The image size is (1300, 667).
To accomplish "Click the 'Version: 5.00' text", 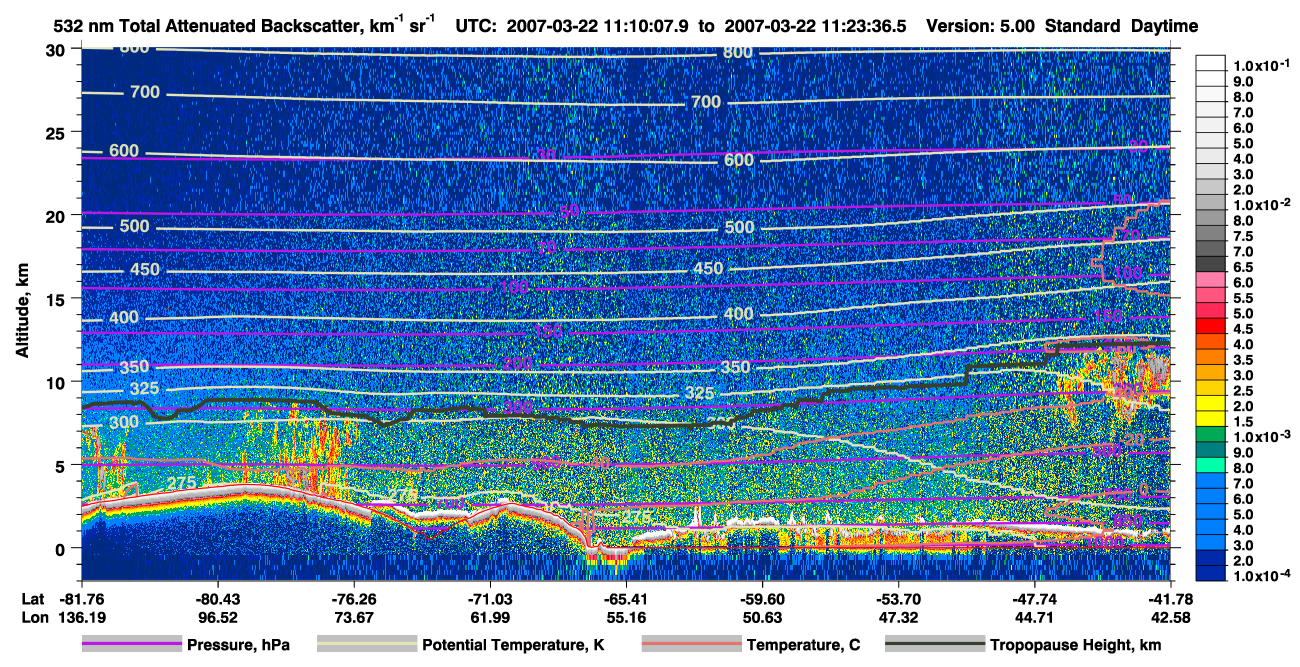I will coord(980,25).
